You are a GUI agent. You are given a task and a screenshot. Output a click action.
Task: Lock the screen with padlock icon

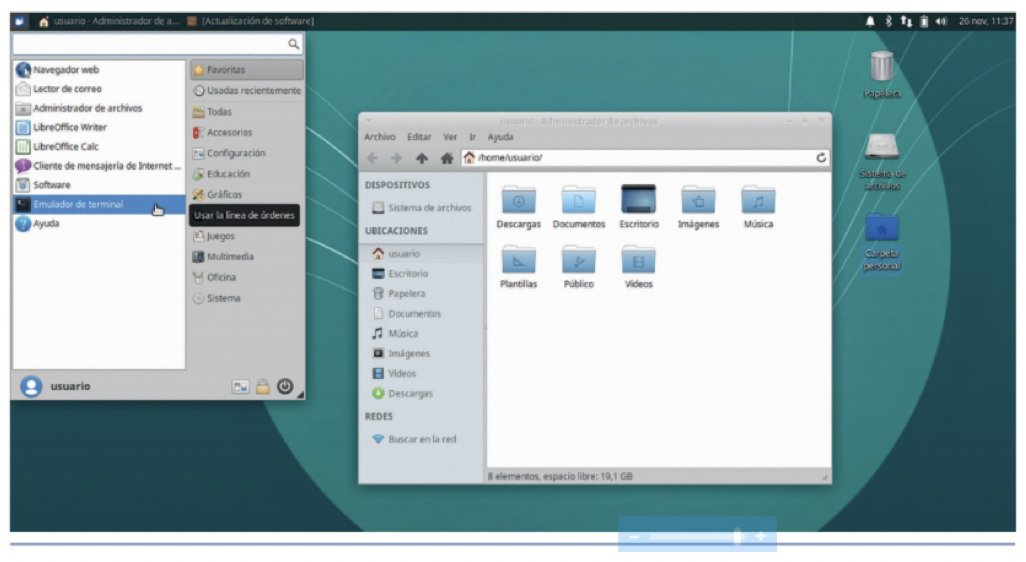coord(262,387)
